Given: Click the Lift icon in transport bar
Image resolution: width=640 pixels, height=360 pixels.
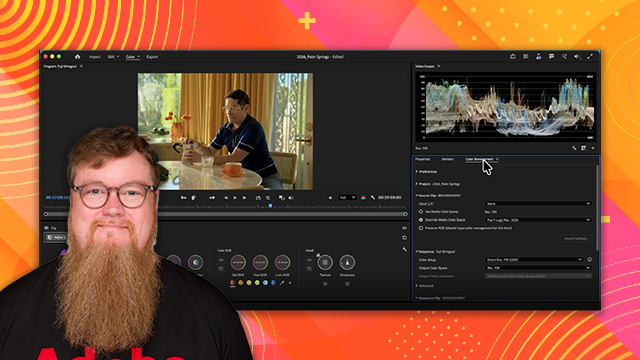Looking at the screenshot, I should point(258,198).
